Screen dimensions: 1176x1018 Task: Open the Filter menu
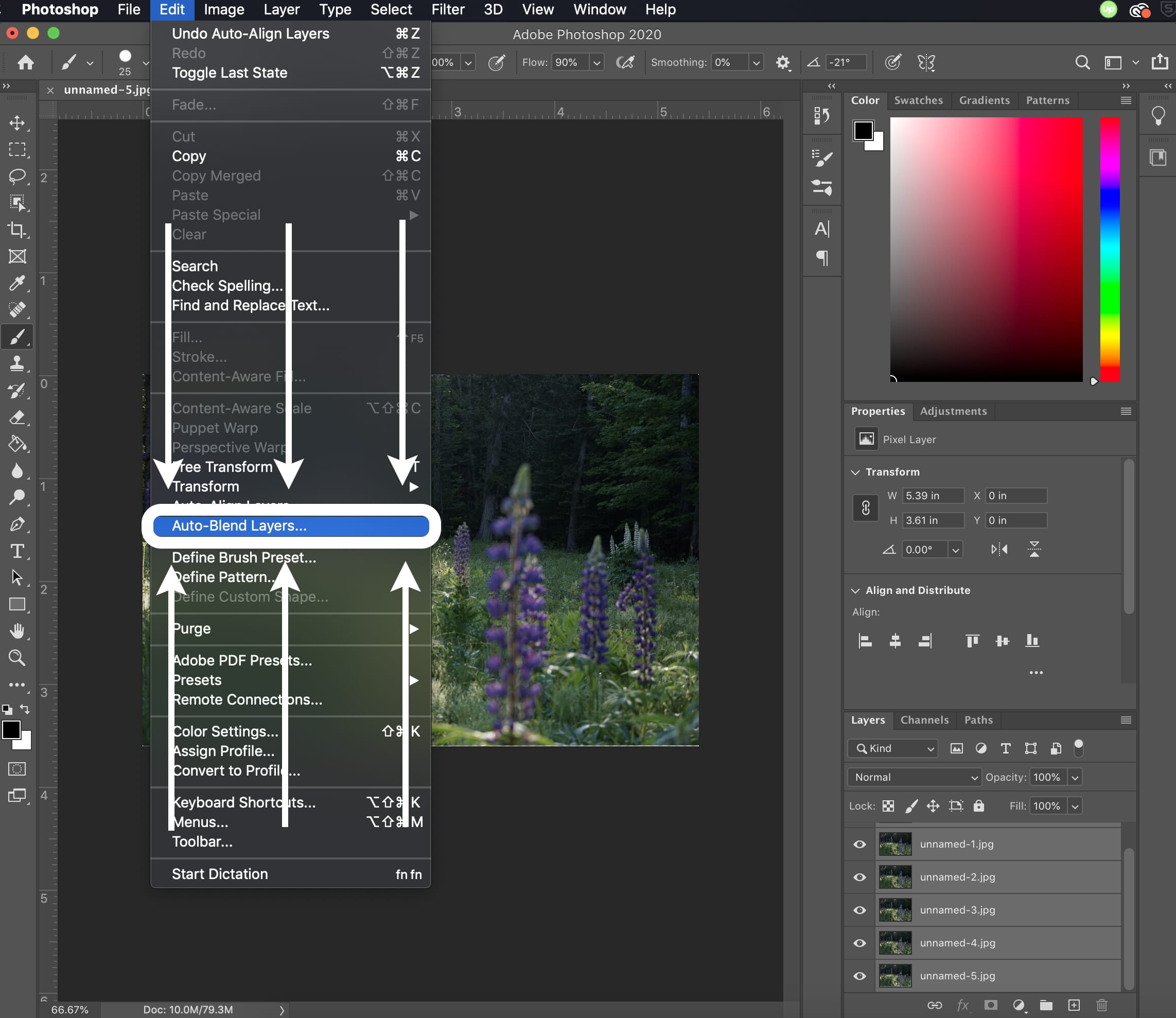[x=448, y=10]
